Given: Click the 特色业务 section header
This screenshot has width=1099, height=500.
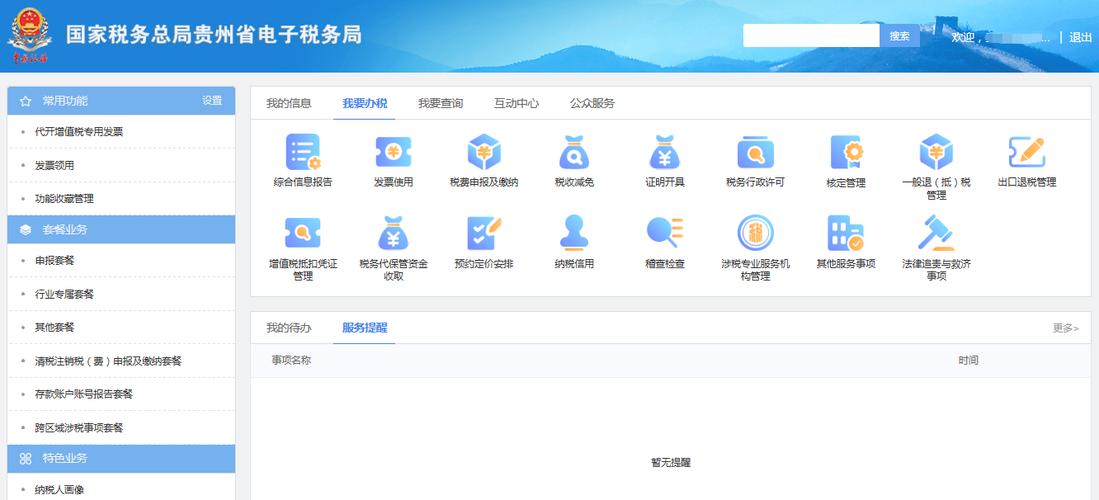Looking at the screenshot, I should point(121,459).
